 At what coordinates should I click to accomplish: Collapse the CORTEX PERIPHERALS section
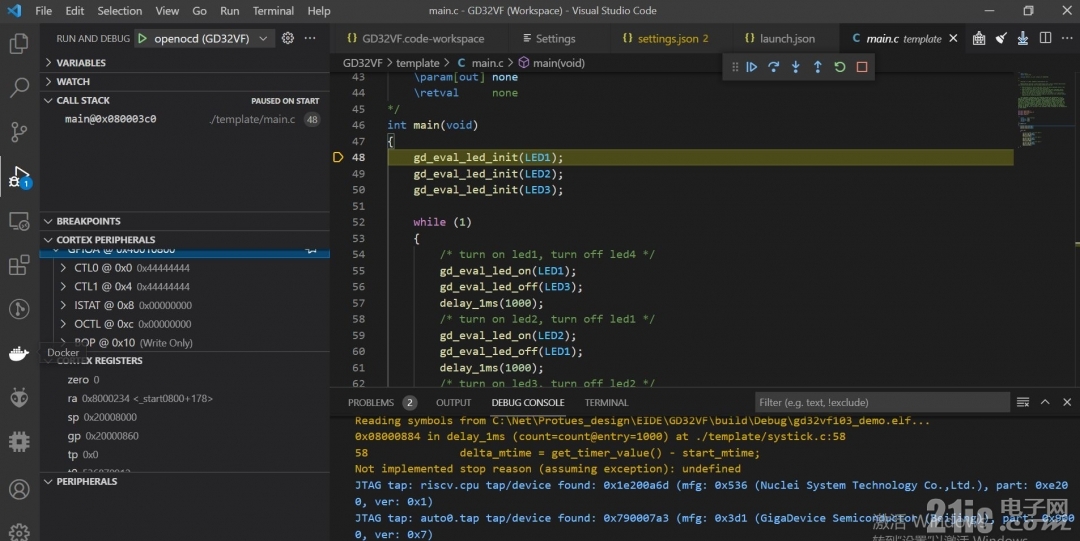pyautogui.click(x=185, y=240)
